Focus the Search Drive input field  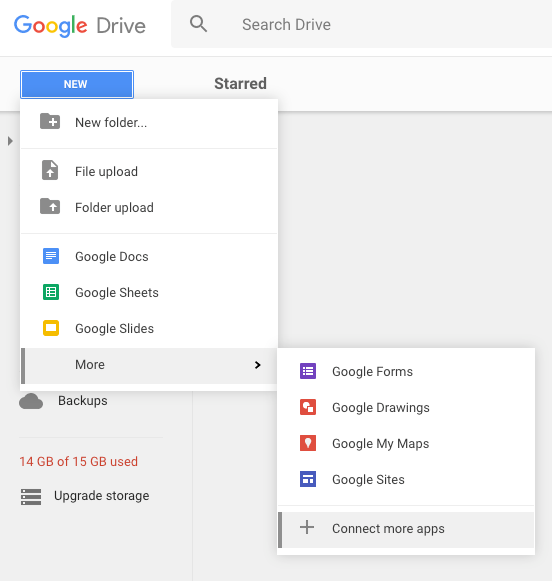pos(361,24)
